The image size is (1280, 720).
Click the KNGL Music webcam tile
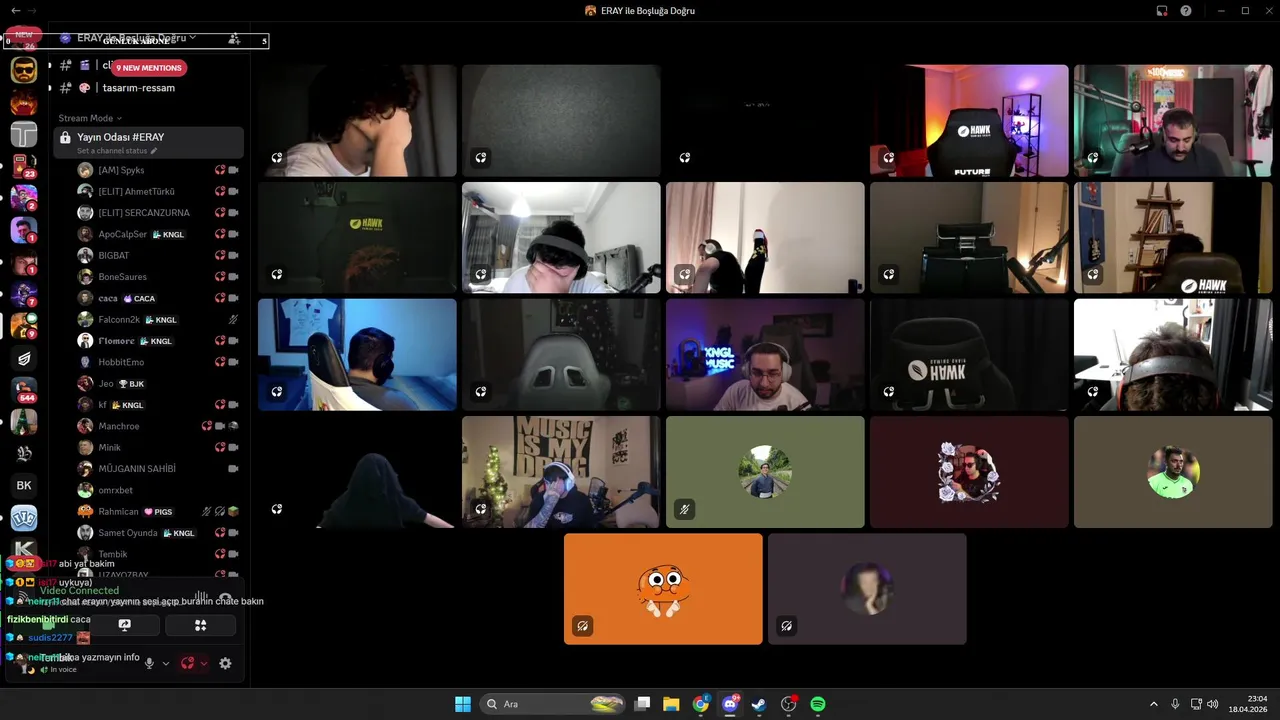tap(765, 355)
